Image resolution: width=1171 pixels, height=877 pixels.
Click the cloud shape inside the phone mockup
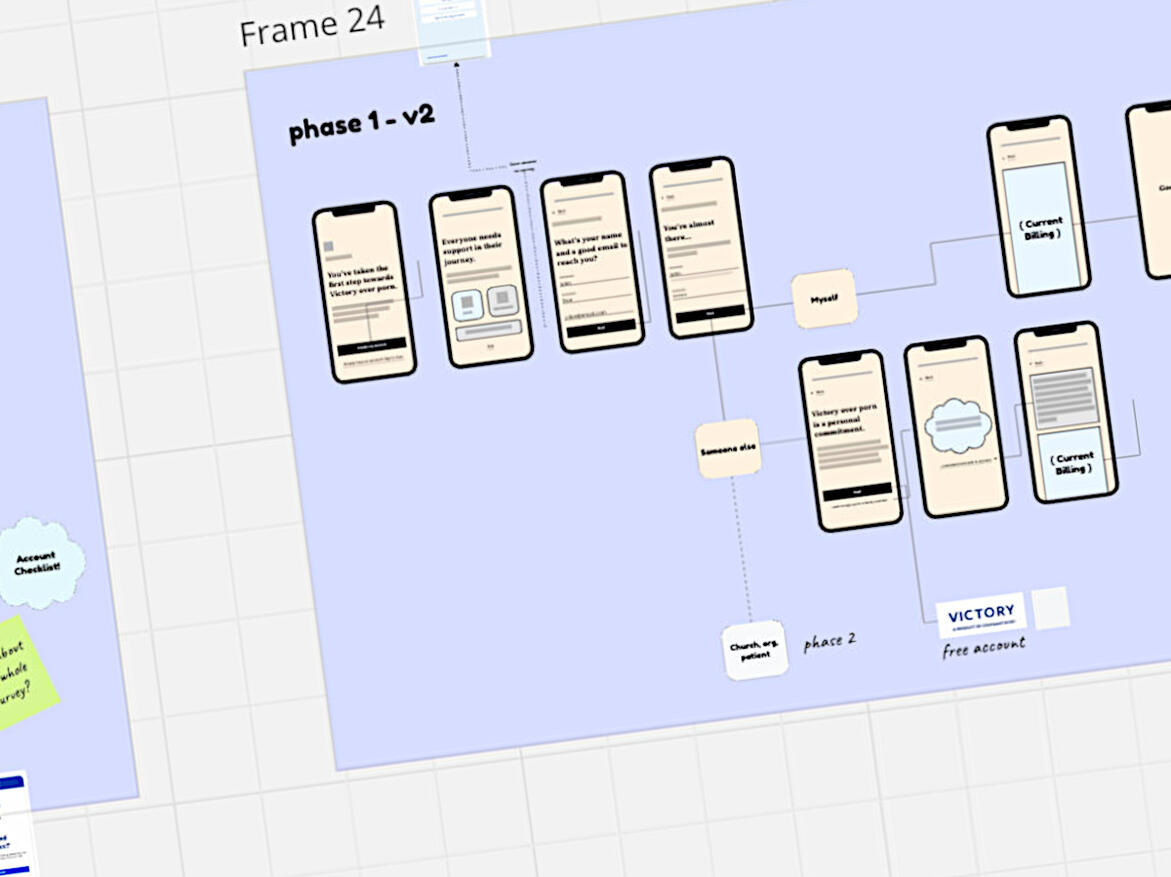tap(957, 424)
